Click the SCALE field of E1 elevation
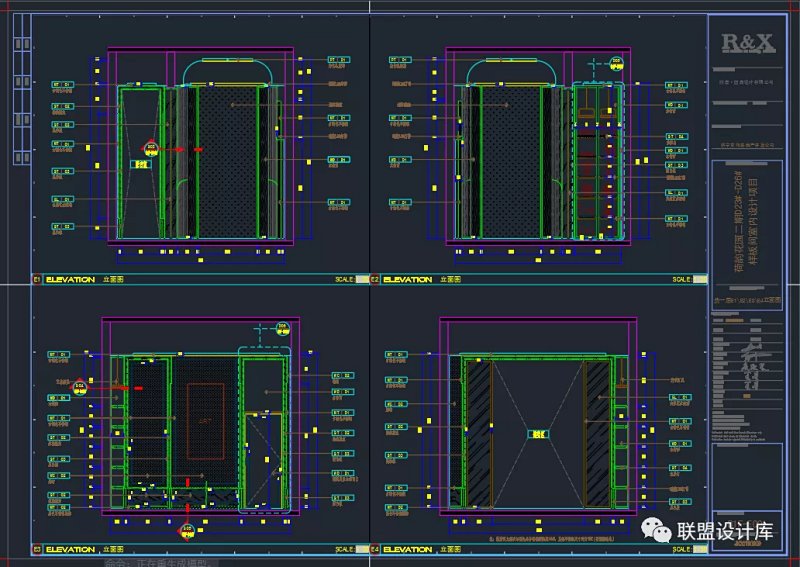Viewport: 800px width, 567px height. (345, 280)
